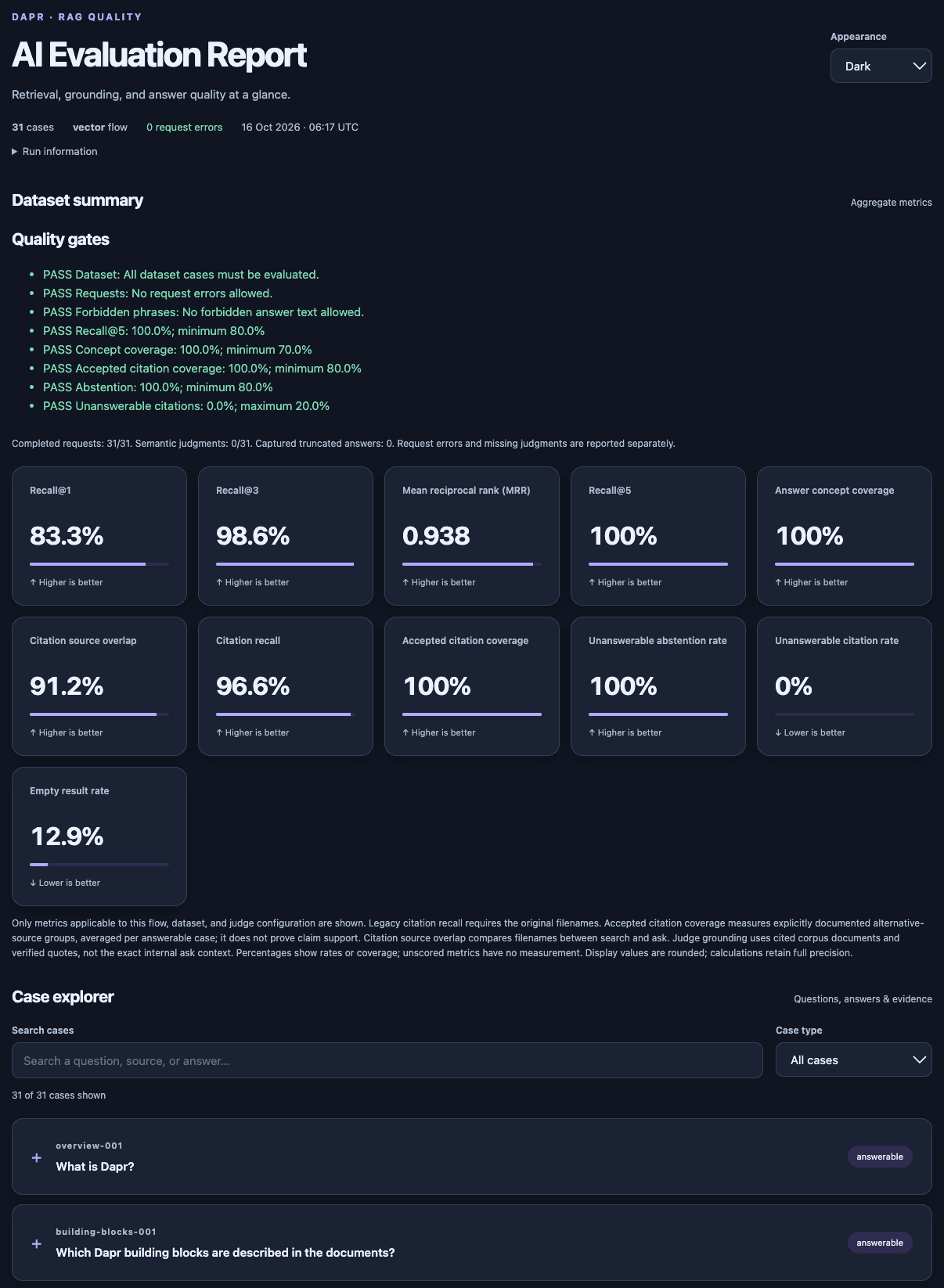Click the "PASS Forbidden phrases" quality gate line
The image size is (944, 1288).
(204, 312)
